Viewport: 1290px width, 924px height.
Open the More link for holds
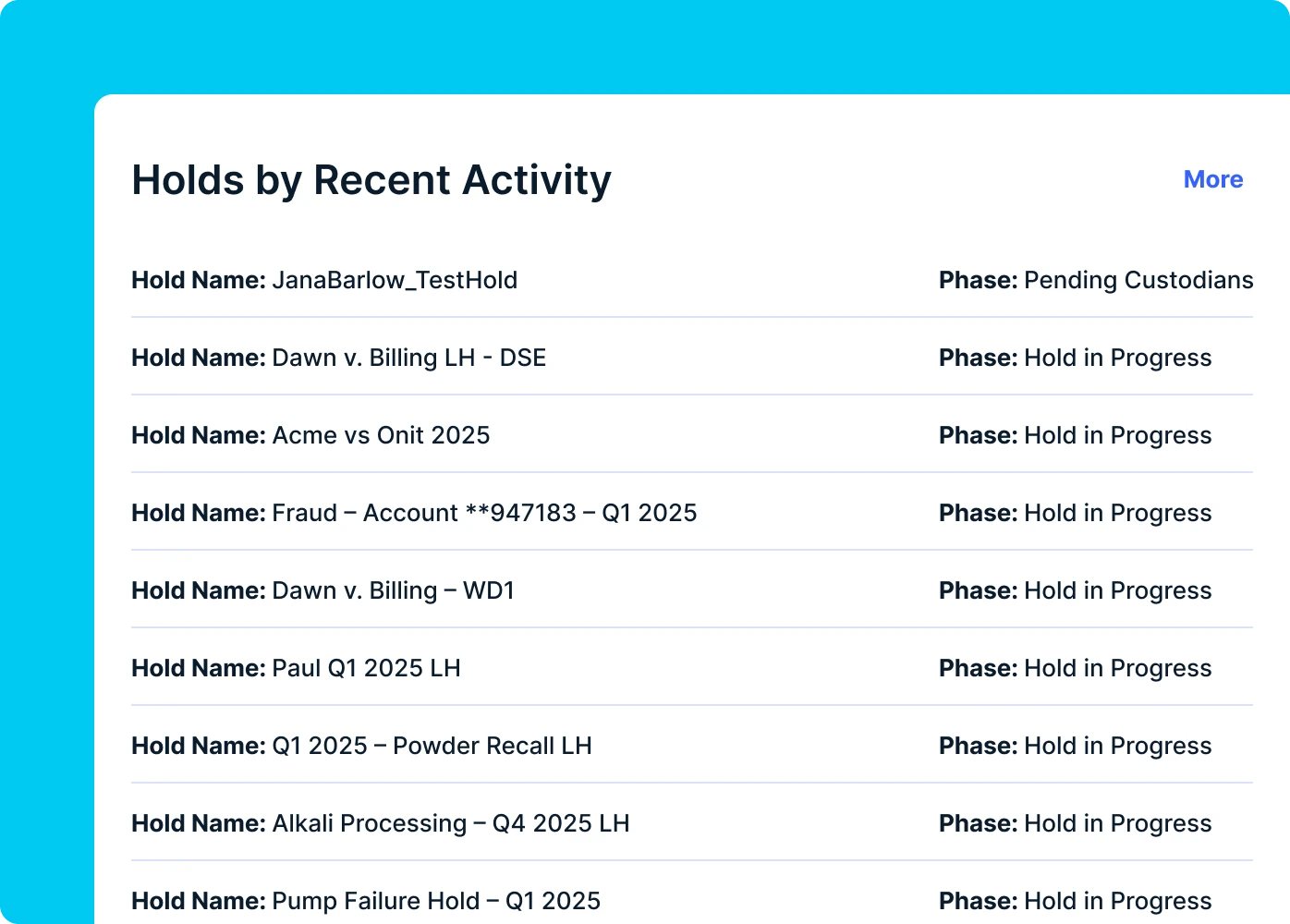[x=1212, y=179]
